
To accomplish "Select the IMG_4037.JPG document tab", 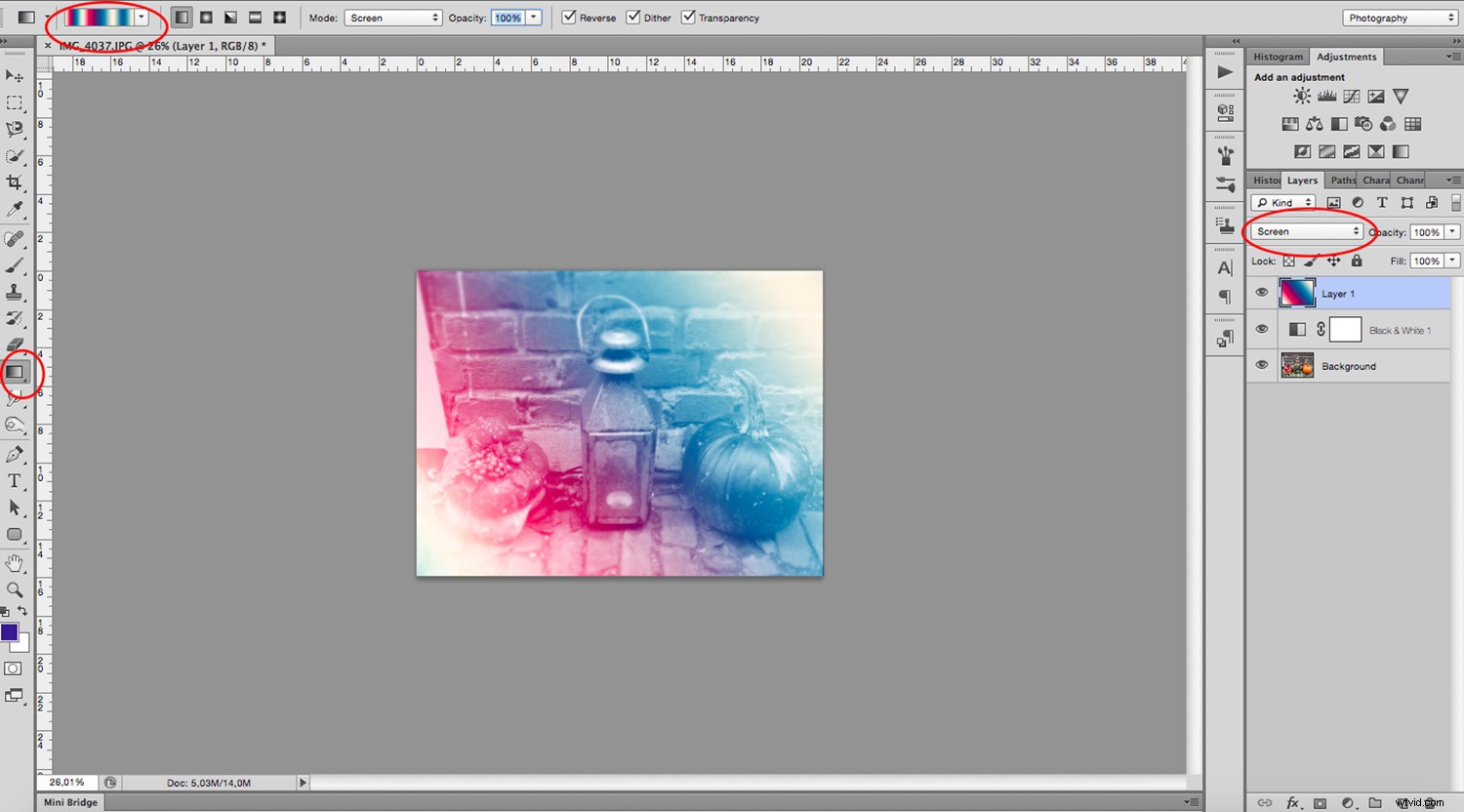I will (x=156, y=45).
